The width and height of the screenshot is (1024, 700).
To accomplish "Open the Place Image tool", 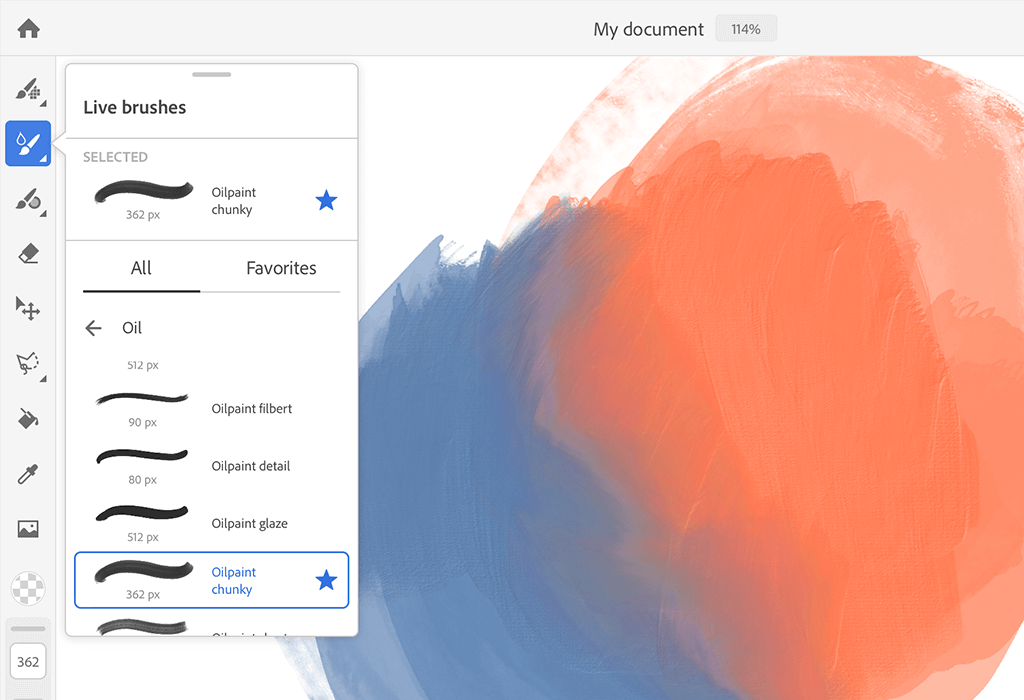I will point(28,528).
